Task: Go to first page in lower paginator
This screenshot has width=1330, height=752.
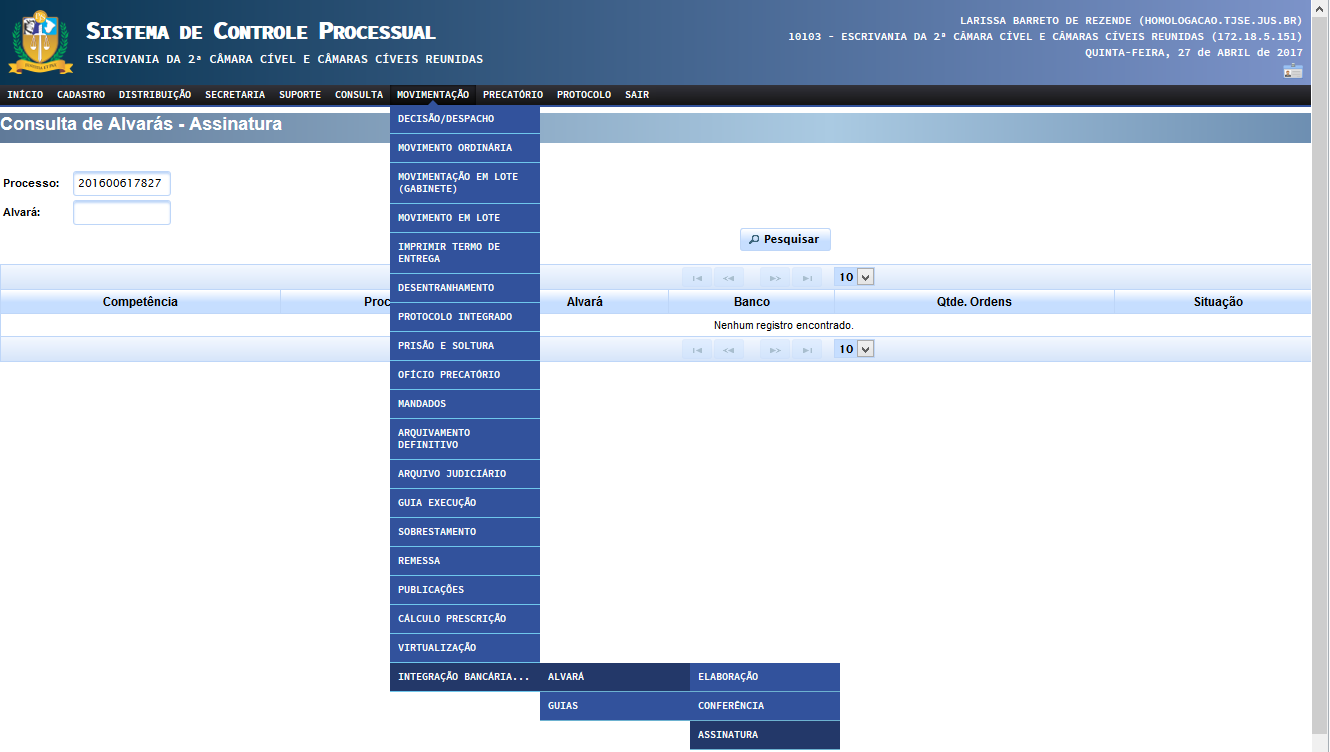Action: 697,349
